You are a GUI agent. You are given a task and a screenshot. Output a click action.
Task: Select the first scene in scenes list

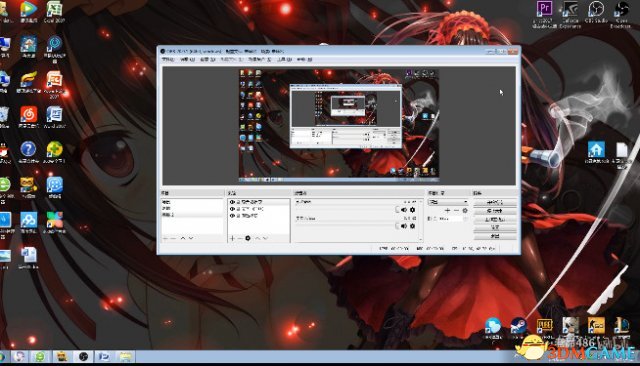click(192, 202)
